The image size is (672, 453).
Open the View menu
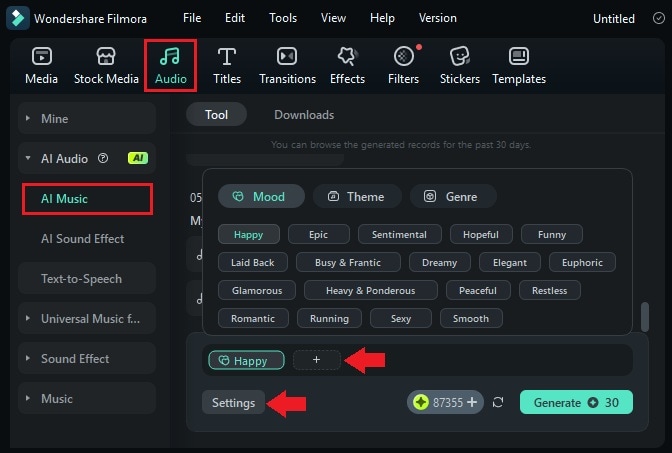click(x=333, y=18)
